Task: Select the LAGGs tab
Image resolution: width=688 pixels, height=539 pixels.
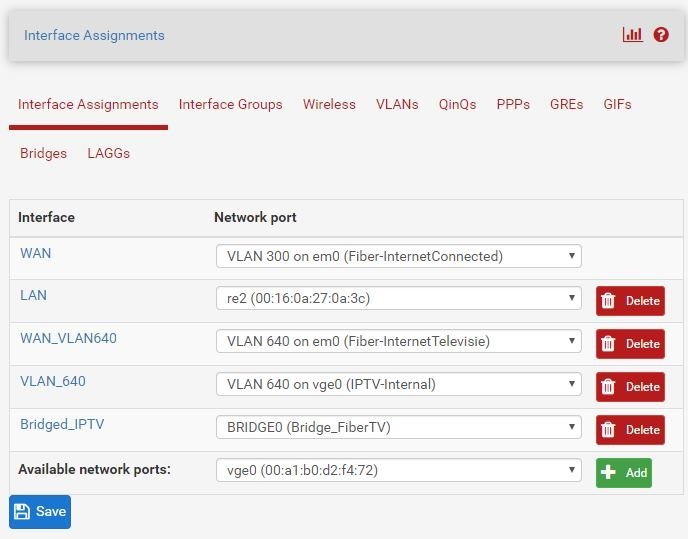Action: tap(108, 153)
